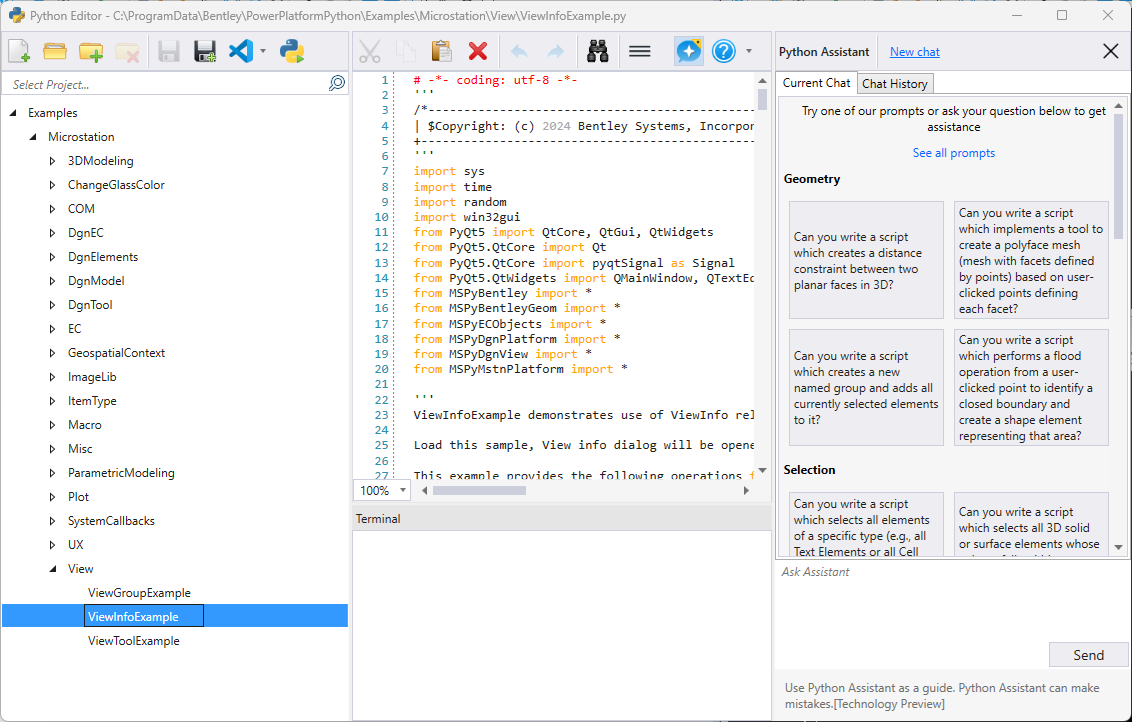This screenshot has height=722, width=1132.
Task: Collapse the Microstation tree node
Action: (33, 136)
